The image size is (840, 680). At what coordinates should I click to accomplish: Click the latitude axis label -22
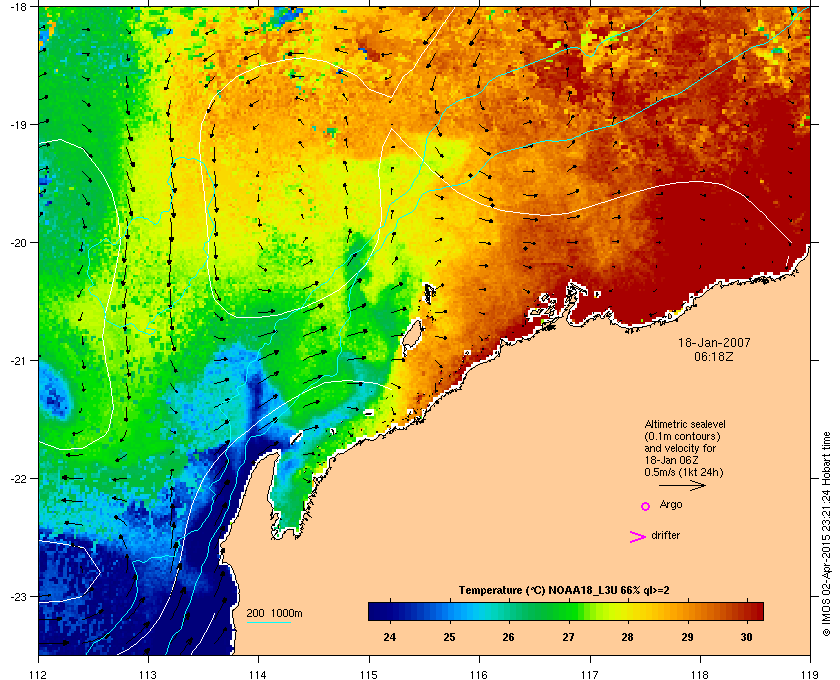pyautogui.click(x=19, y=479)
